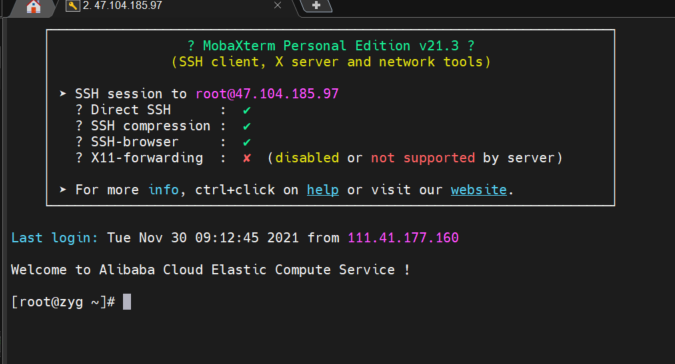This screenshot has width=675, height=364.
Task: Click the word info in the banner
Action: [x=163, y=190]
